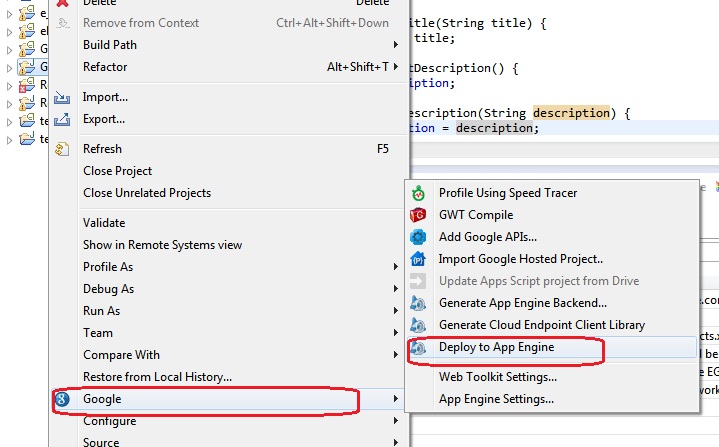Click the Deploy to App Engine icon
The width and height of the screenshot is (719, 447).
click(x=419, y=348)
